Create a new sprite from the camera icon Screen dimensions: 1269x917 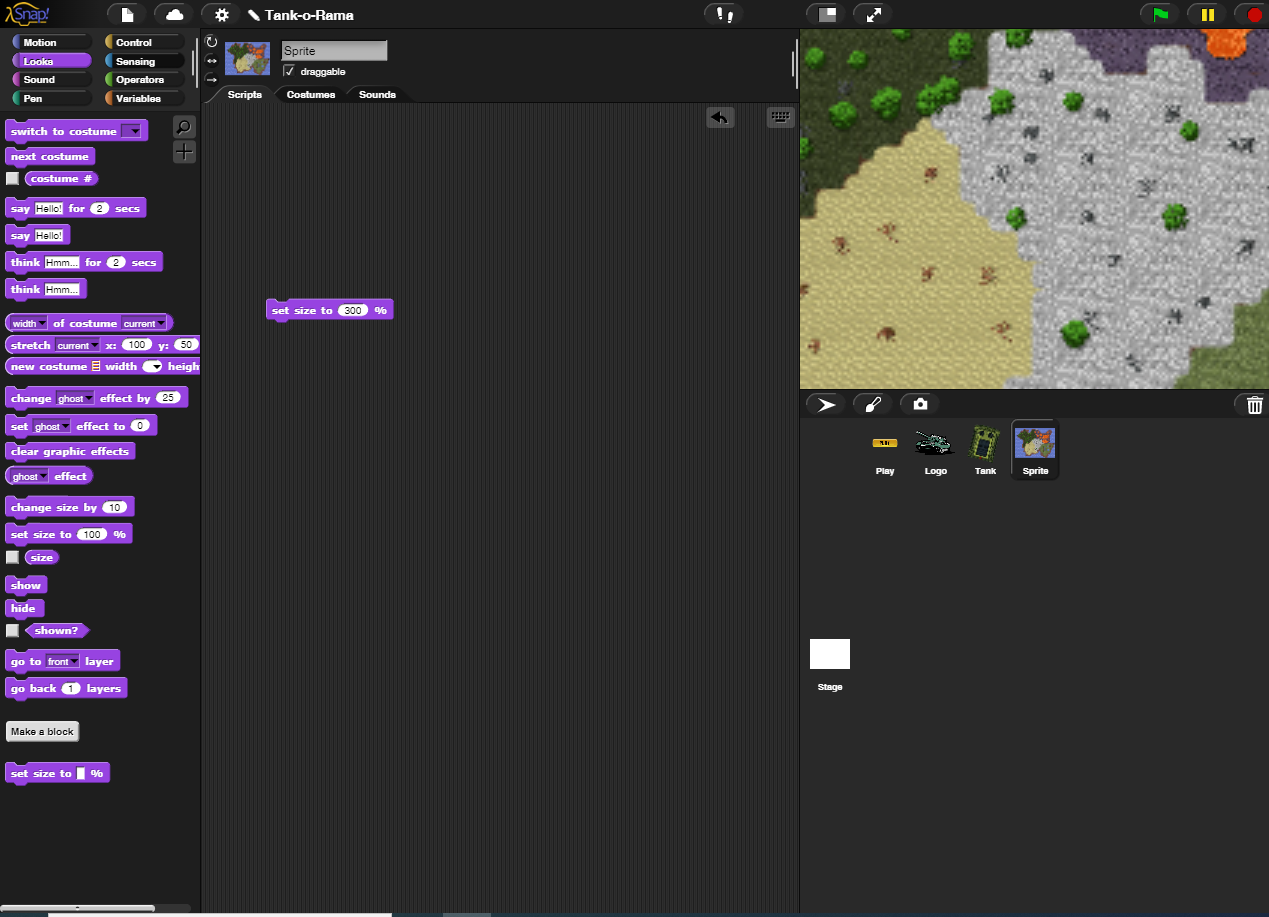pyautogui.click(x=918, y=404)
